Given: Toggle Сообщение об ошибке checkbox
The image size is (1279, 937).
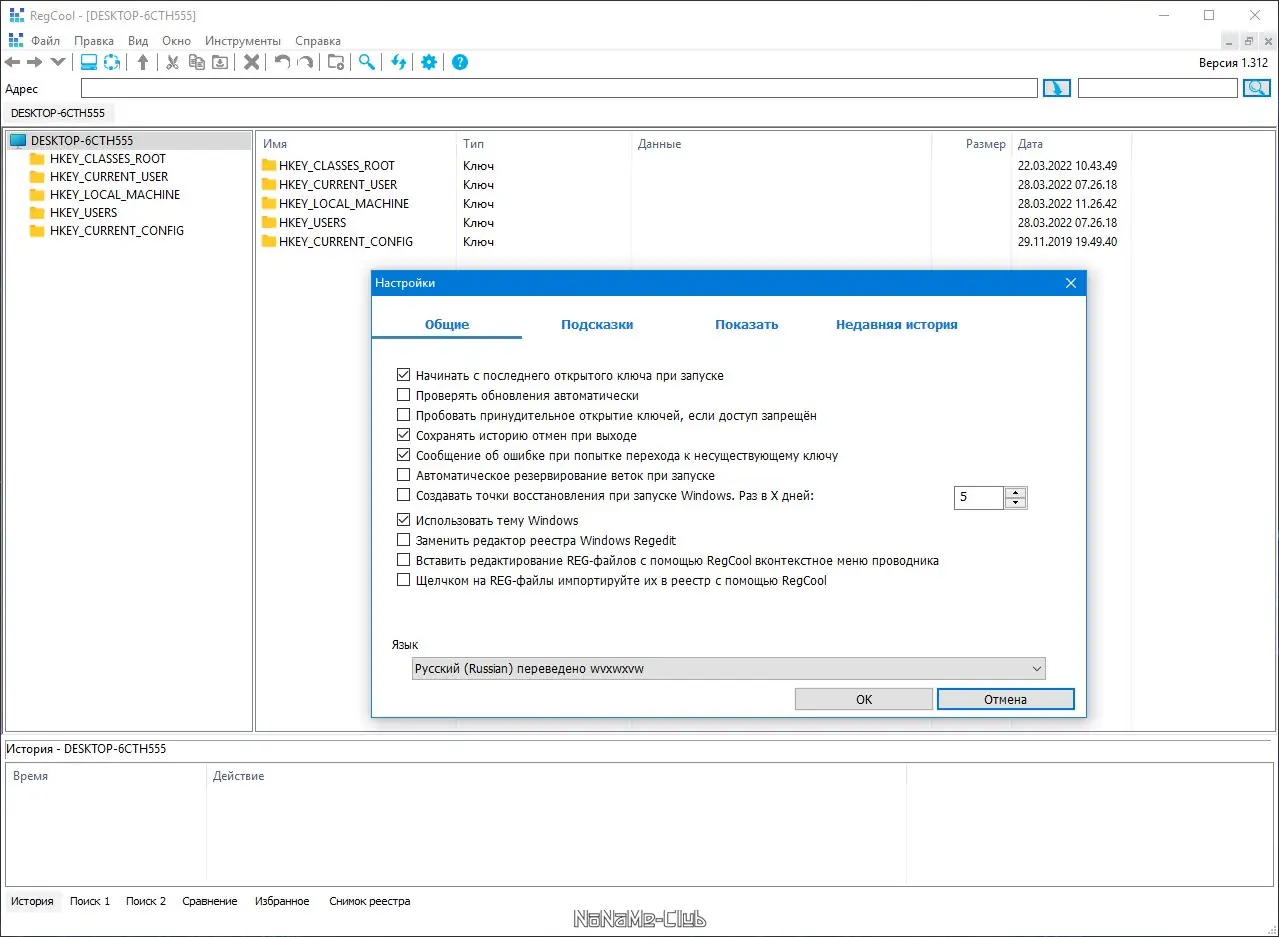Looking at the screenshot, I should point(404,455).
